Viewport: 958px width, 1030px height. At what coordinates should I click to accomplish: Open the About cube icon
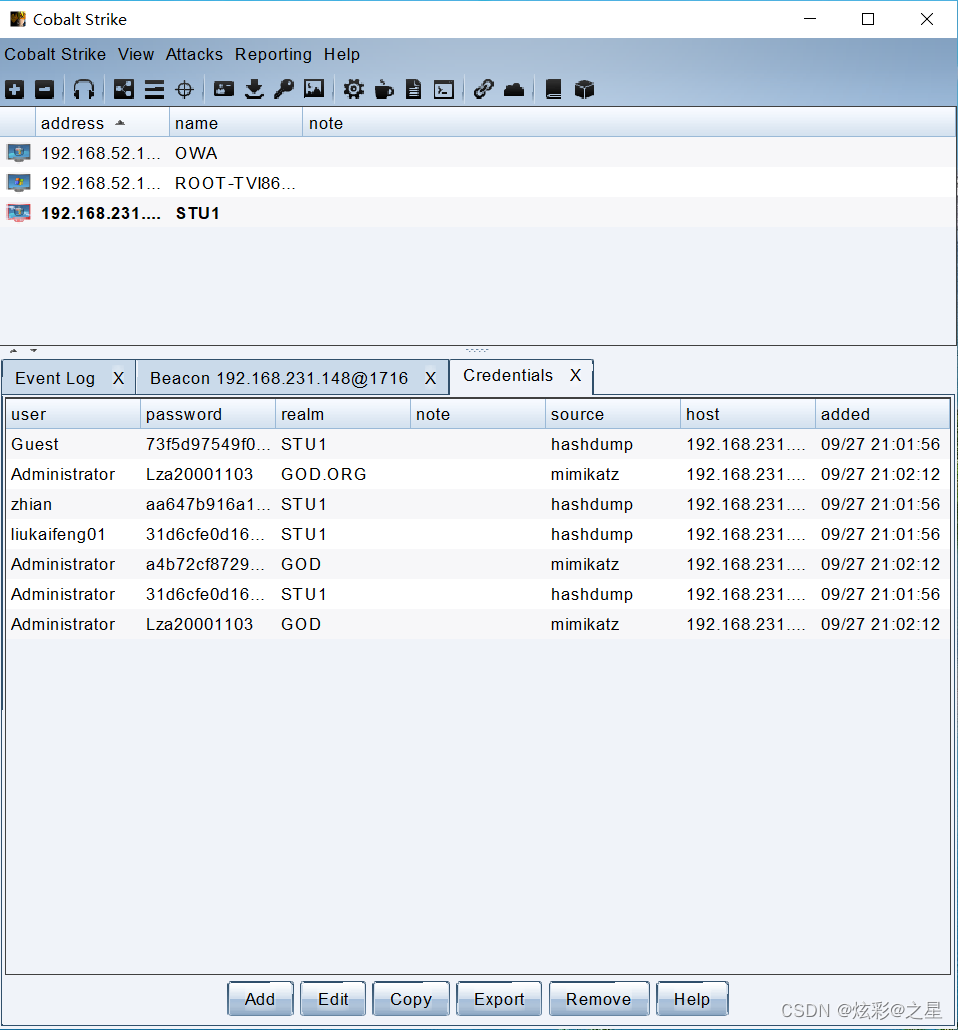tap(584, 89)
